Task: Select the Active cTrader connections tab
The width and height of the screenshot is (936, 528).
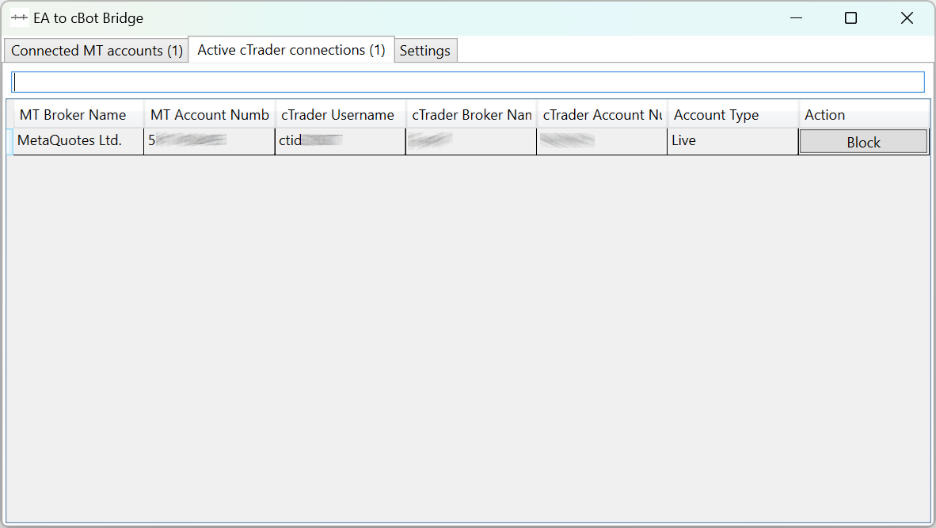Action: pyautogui.click(x=291, y=50)
